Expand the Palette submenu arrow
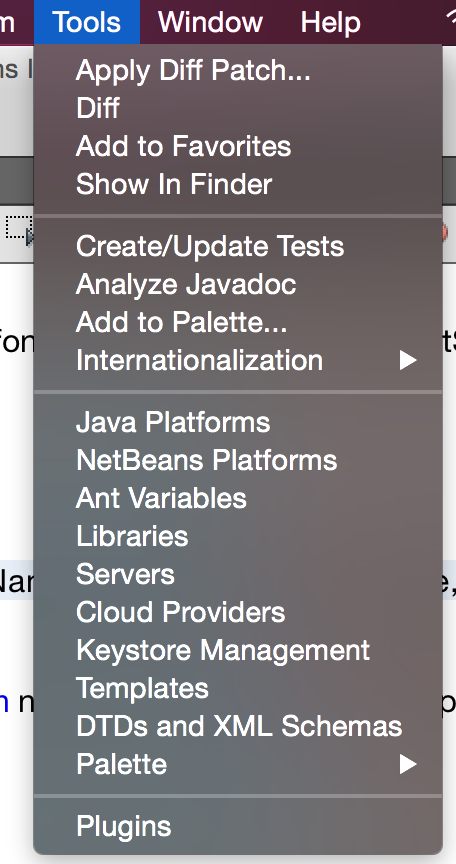Screen dimensions: 456x864 point(408,764)
